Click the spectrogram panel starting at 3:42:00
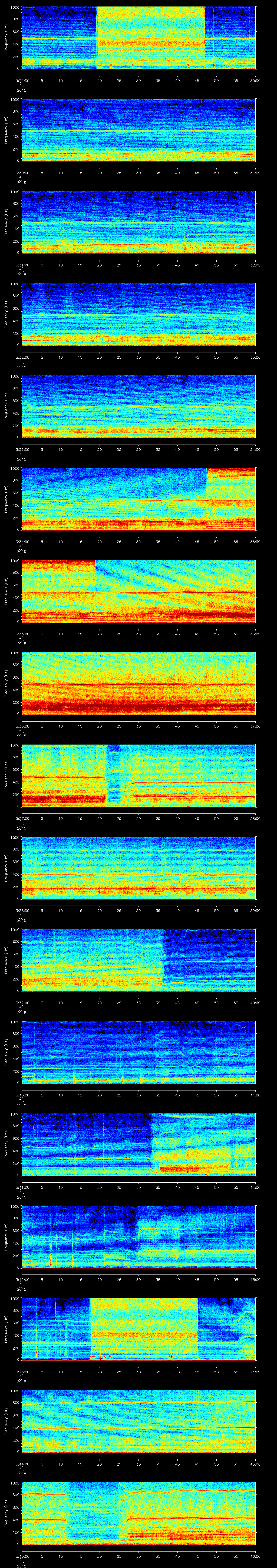This screenshot has width=277, height=1568. click(x=138, y=1237)
